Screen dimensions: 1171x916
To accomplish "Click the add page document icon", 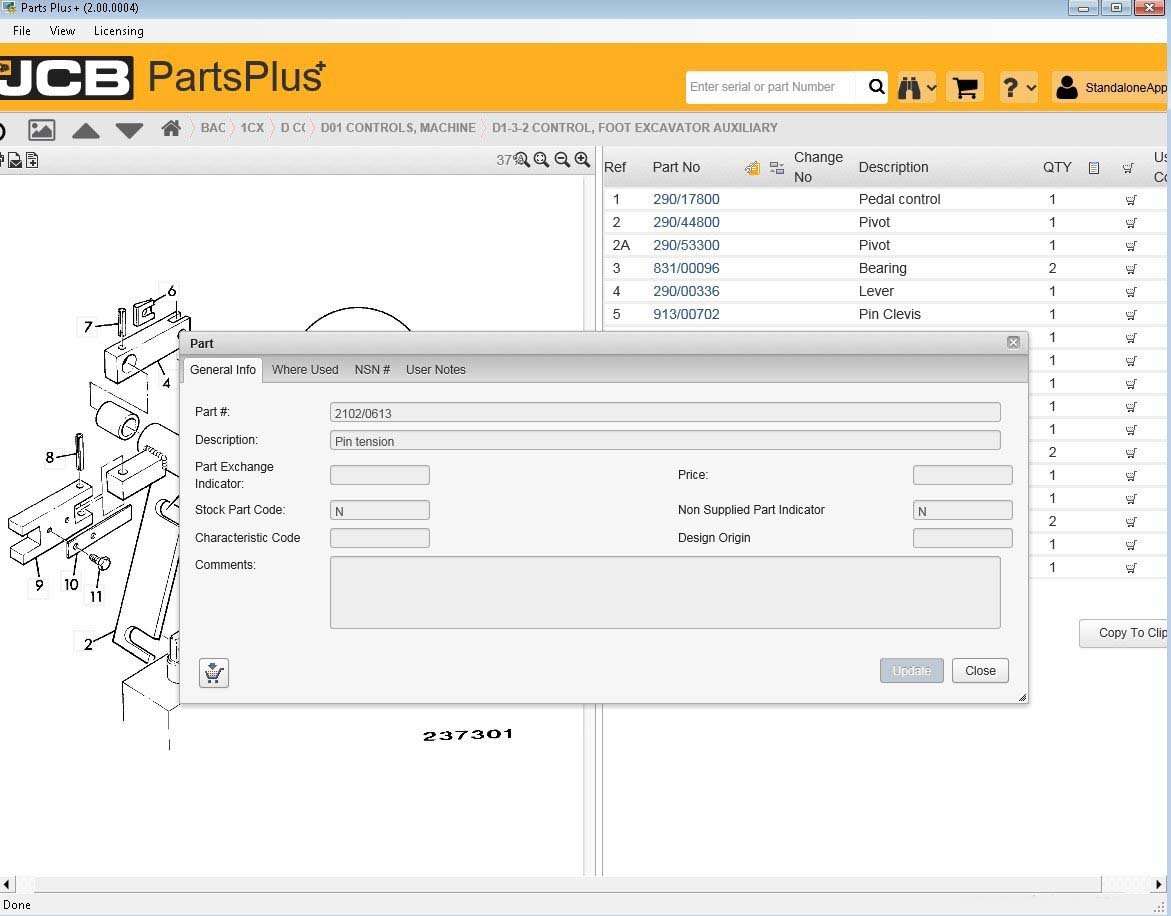I will click(32, 160).
